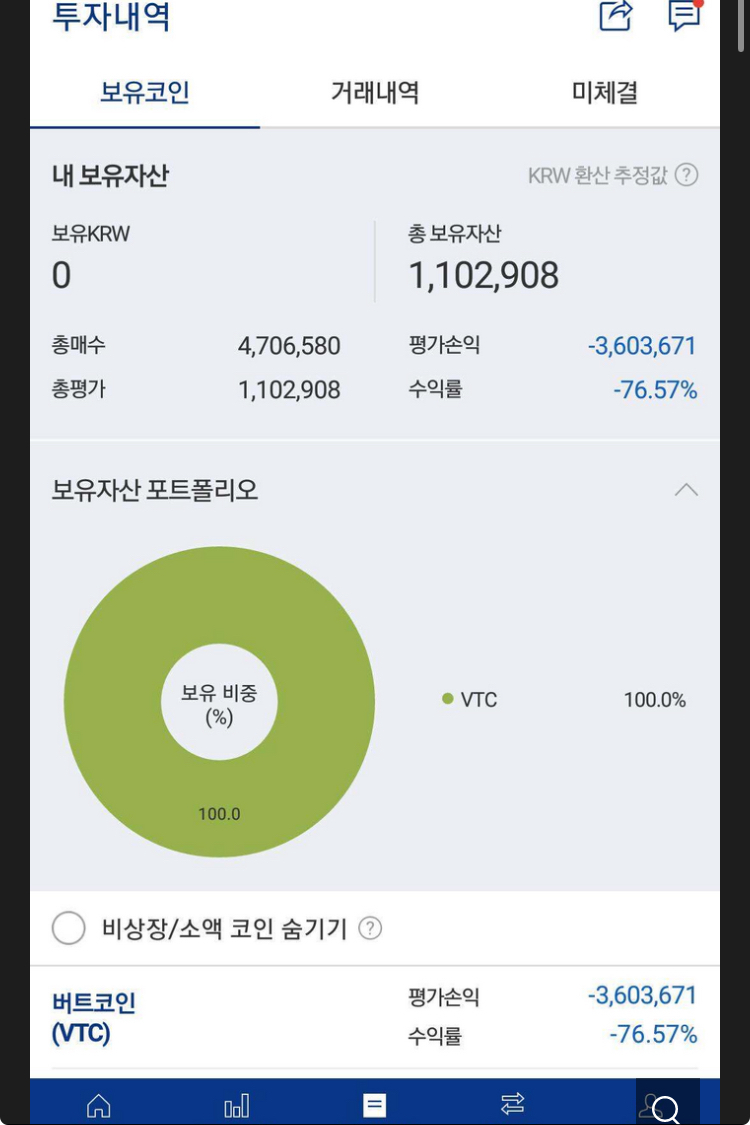The width and height of the screenshot is (750, 1125).
Task: Open help for hiding unlisted coins
Action: pyautogui.click(x=370, y=928)
